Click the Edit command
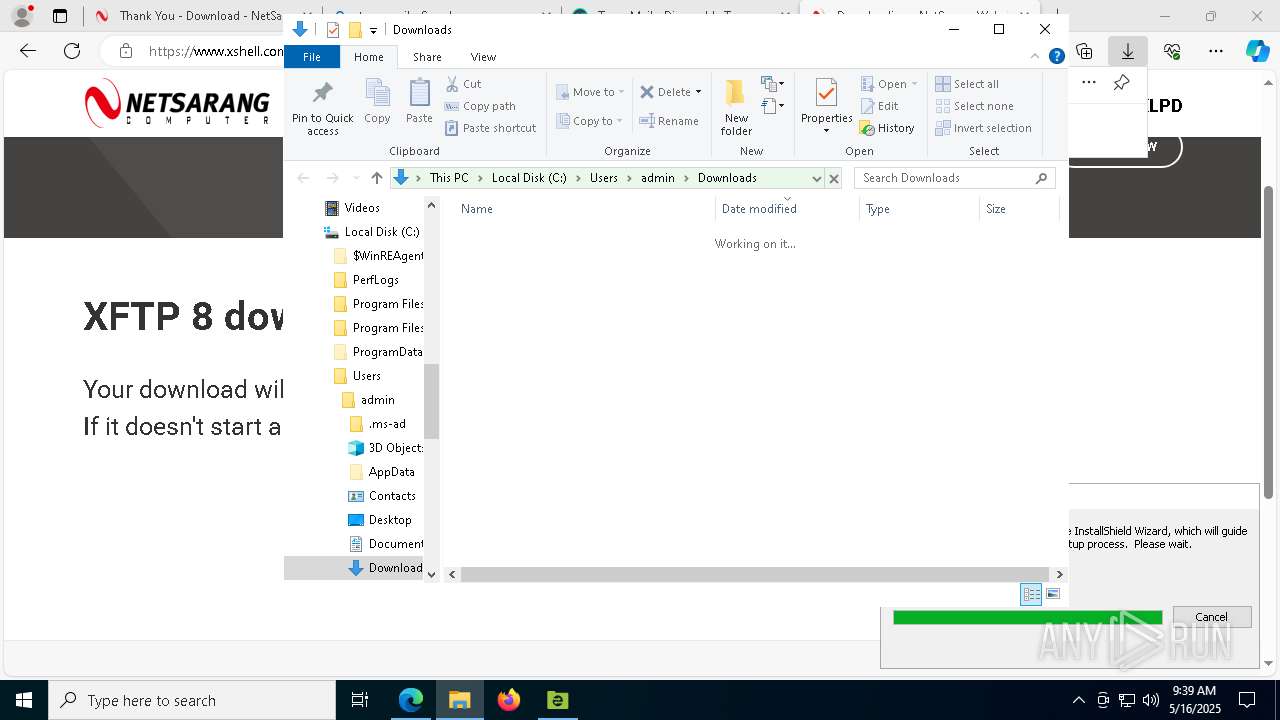 click(x=879, y=106)
